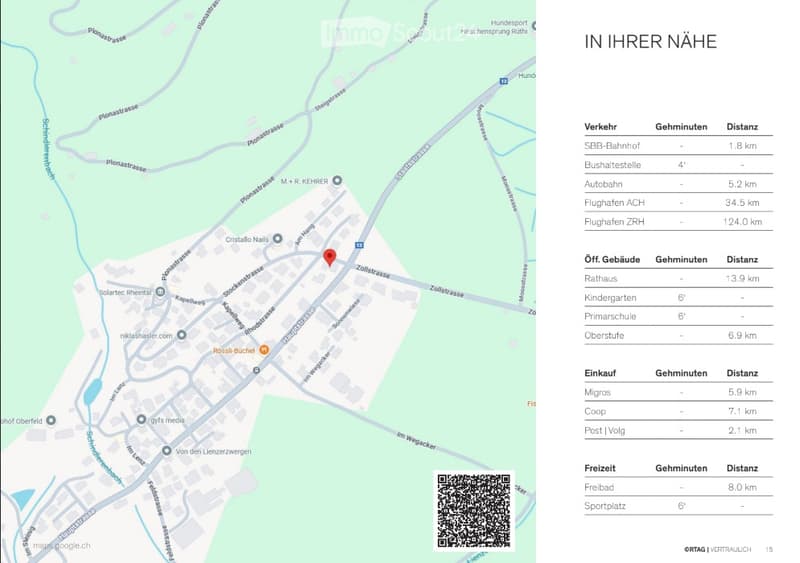800x563 pixels.
Task: Click the Rössli Büchel restaurant icon
Action: click(264, 350)
